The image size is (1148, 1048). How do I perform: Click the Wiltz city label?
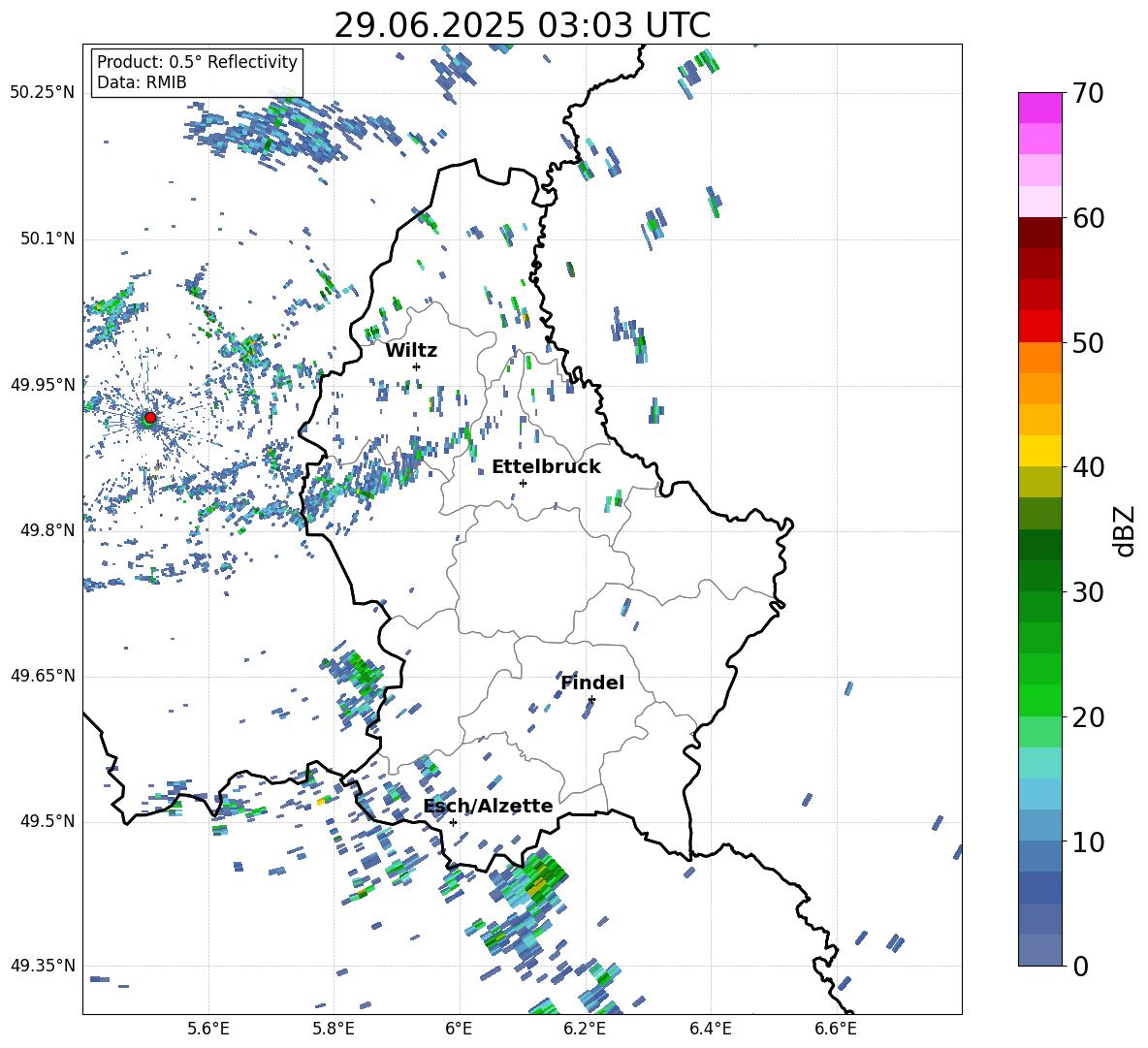[x=411, y=351]
